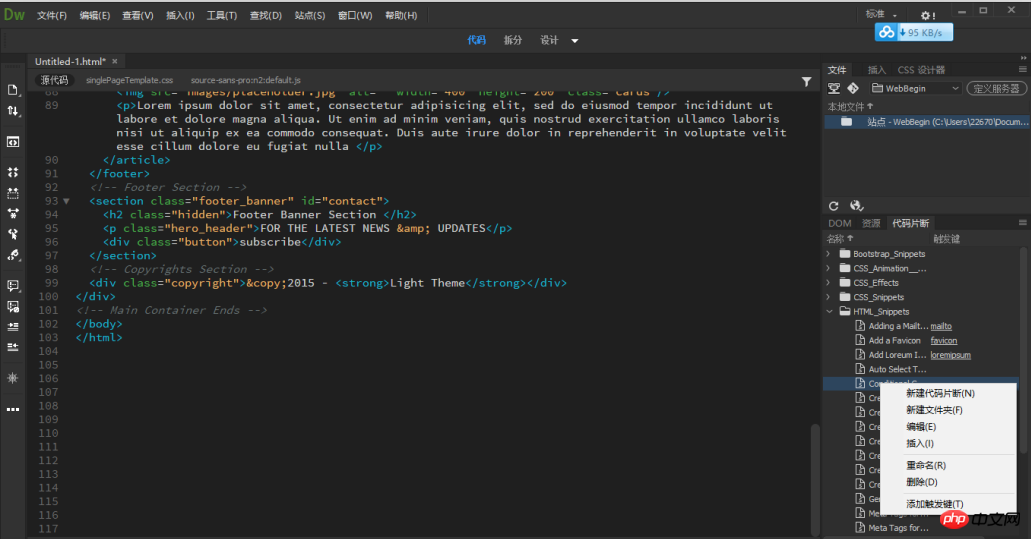Open the sync settings gear icon
This screenshot has height=539, width=1031.
click(928, 15)
